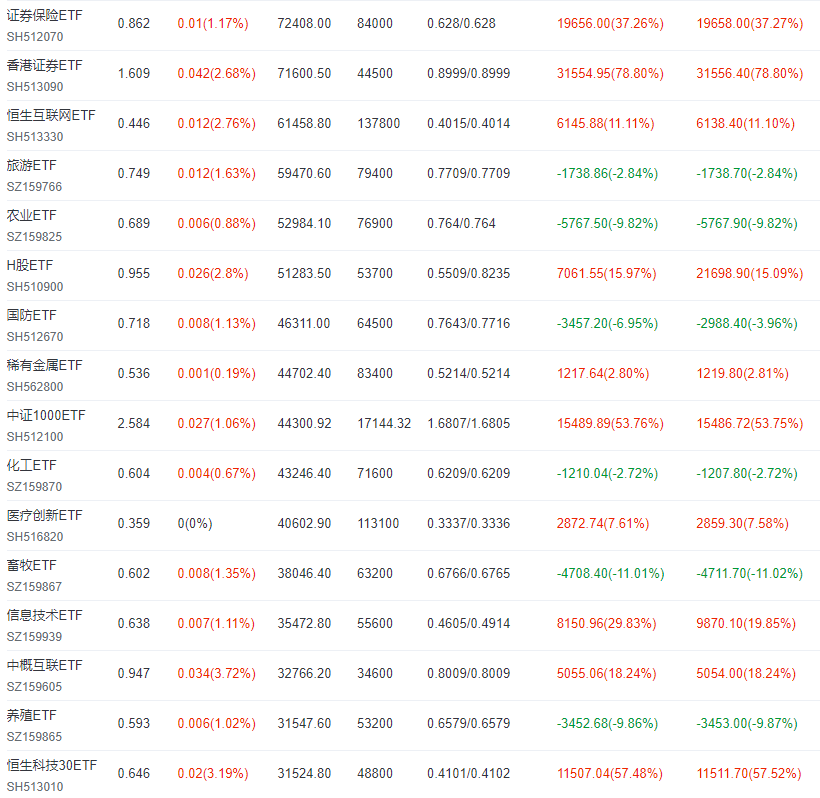820x798 pixels.
Task: Select code SZ159605
Action: [x=34, y=687]
